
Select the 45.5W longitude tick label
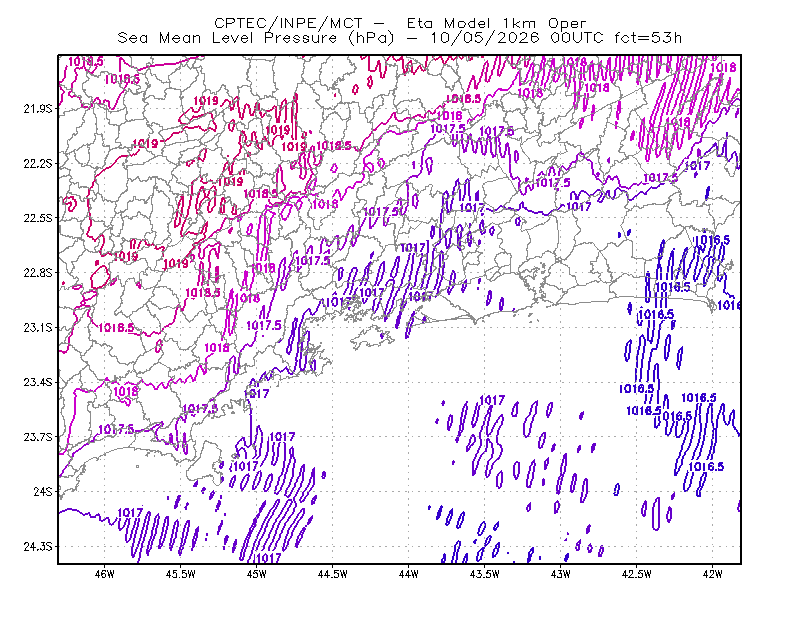[181, 574]
